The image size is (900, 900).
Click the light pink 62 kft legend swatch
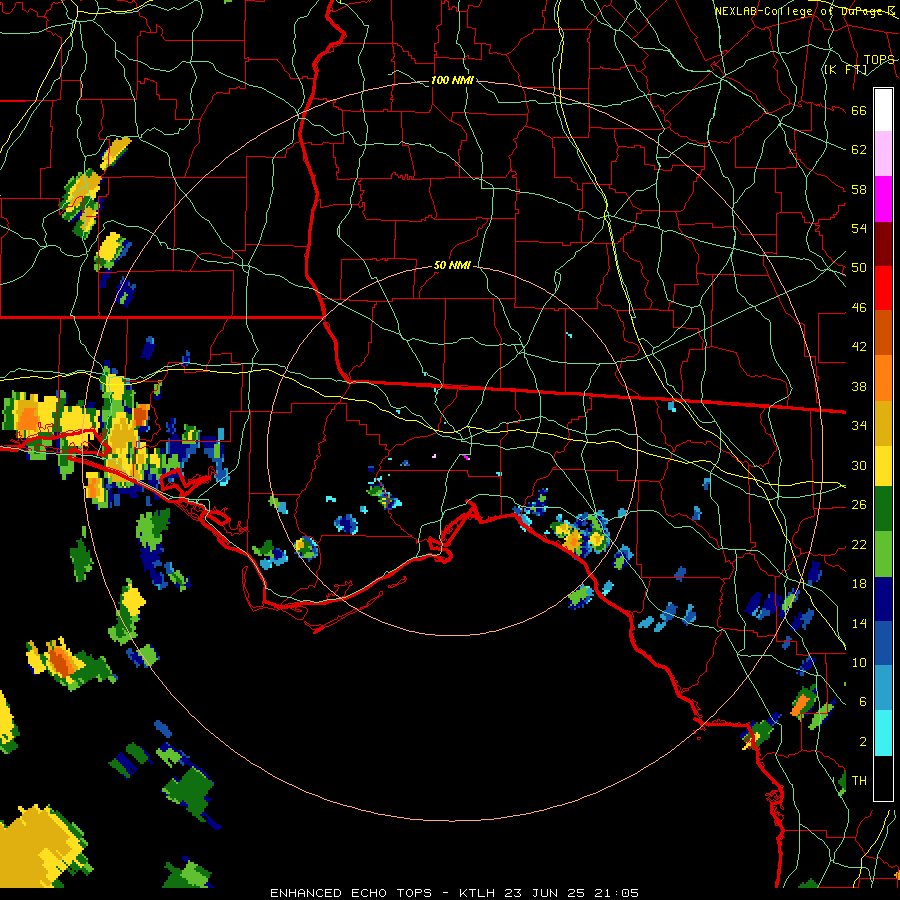coord(883,154)
